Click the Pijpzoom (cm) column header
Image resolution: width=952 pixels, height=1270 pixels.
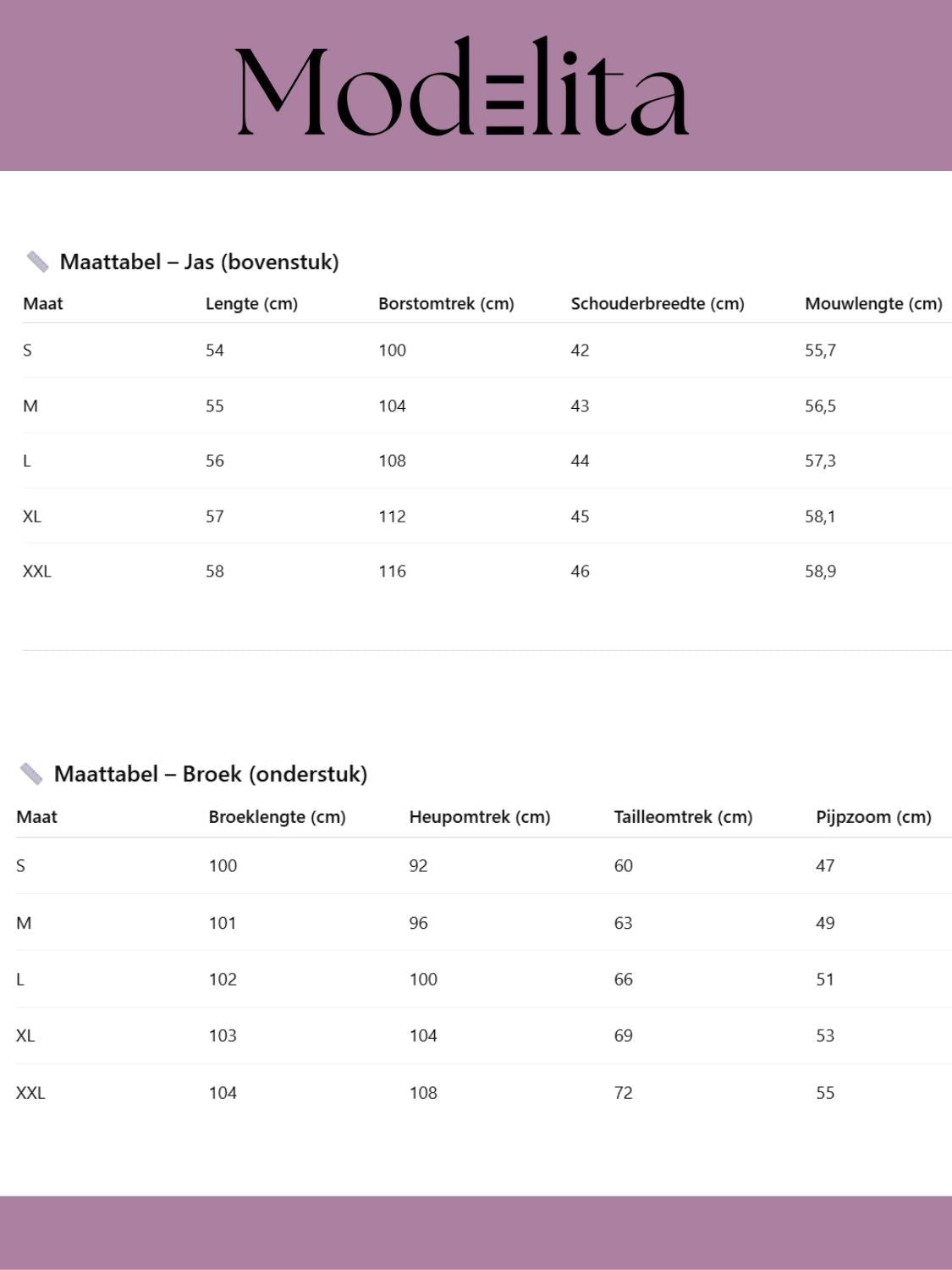[873, 817]
